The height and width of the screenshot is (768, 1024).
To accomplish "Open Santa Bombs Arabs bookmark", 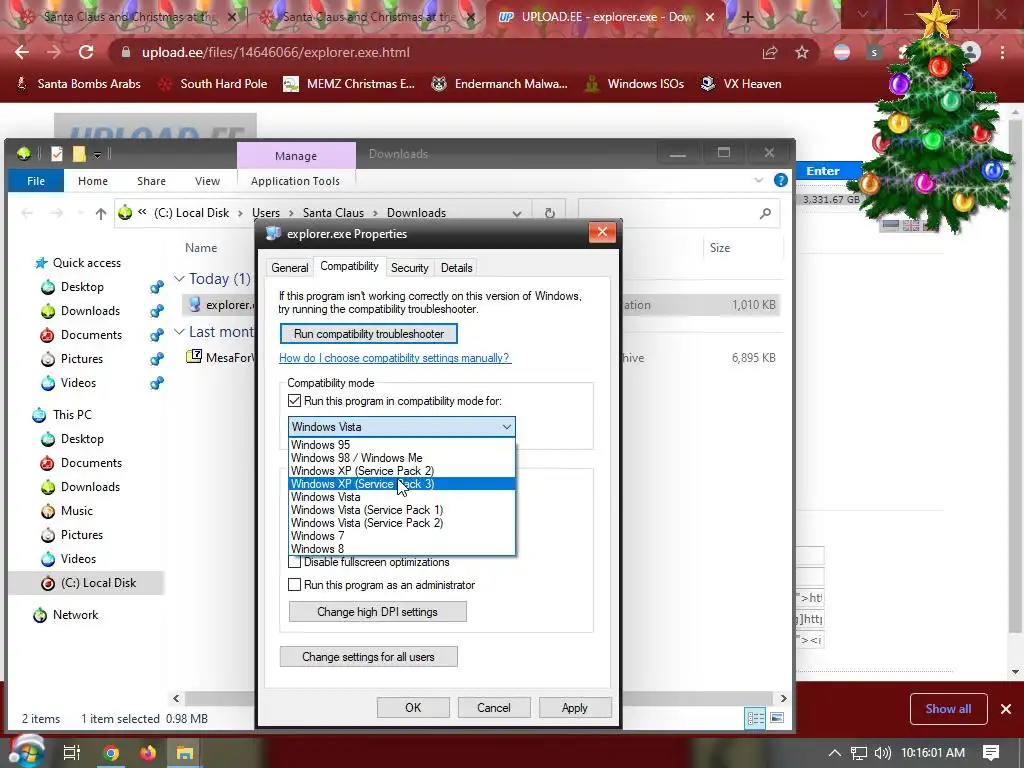I will (78, 84).
